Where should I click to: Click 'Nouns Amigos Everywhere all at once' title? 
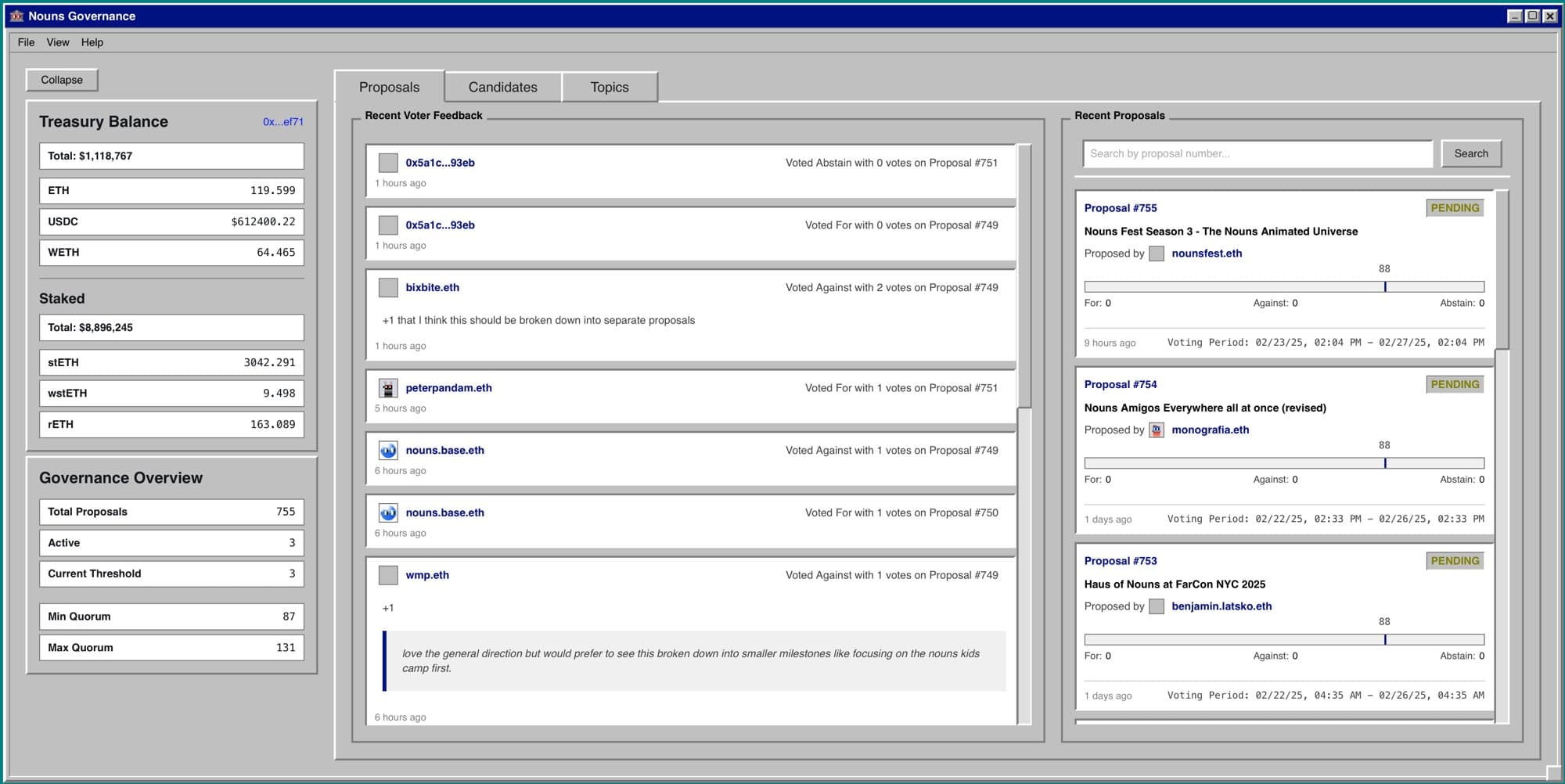1205,408
